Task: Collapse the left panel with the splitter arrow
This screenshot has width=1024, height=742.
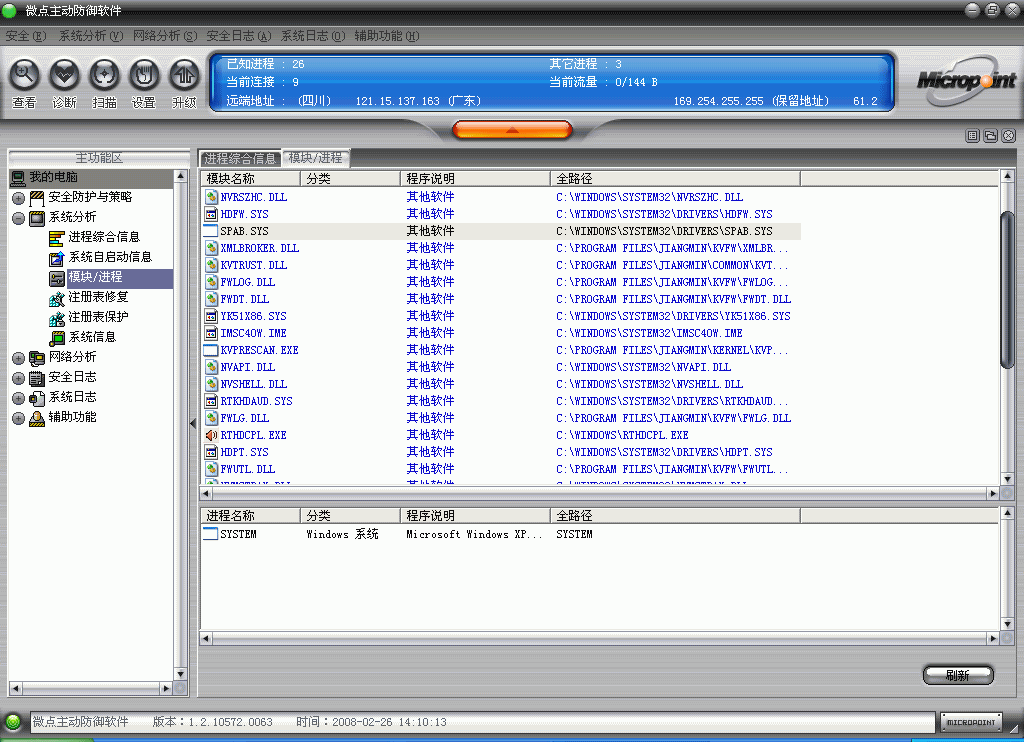Action: 193,423
